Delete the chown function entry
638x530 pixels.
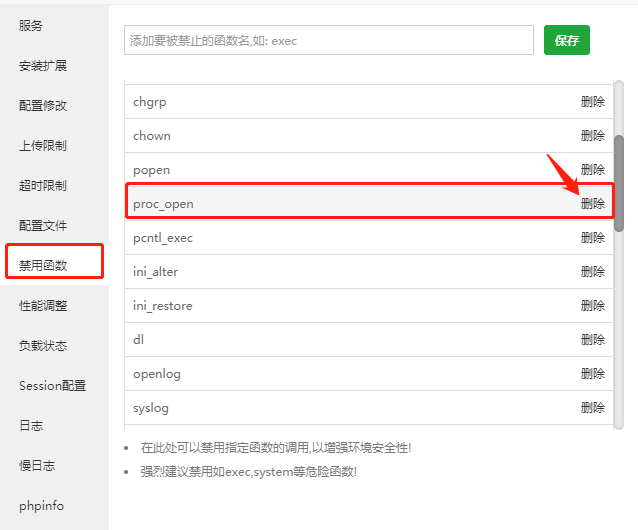coord(592,135)
